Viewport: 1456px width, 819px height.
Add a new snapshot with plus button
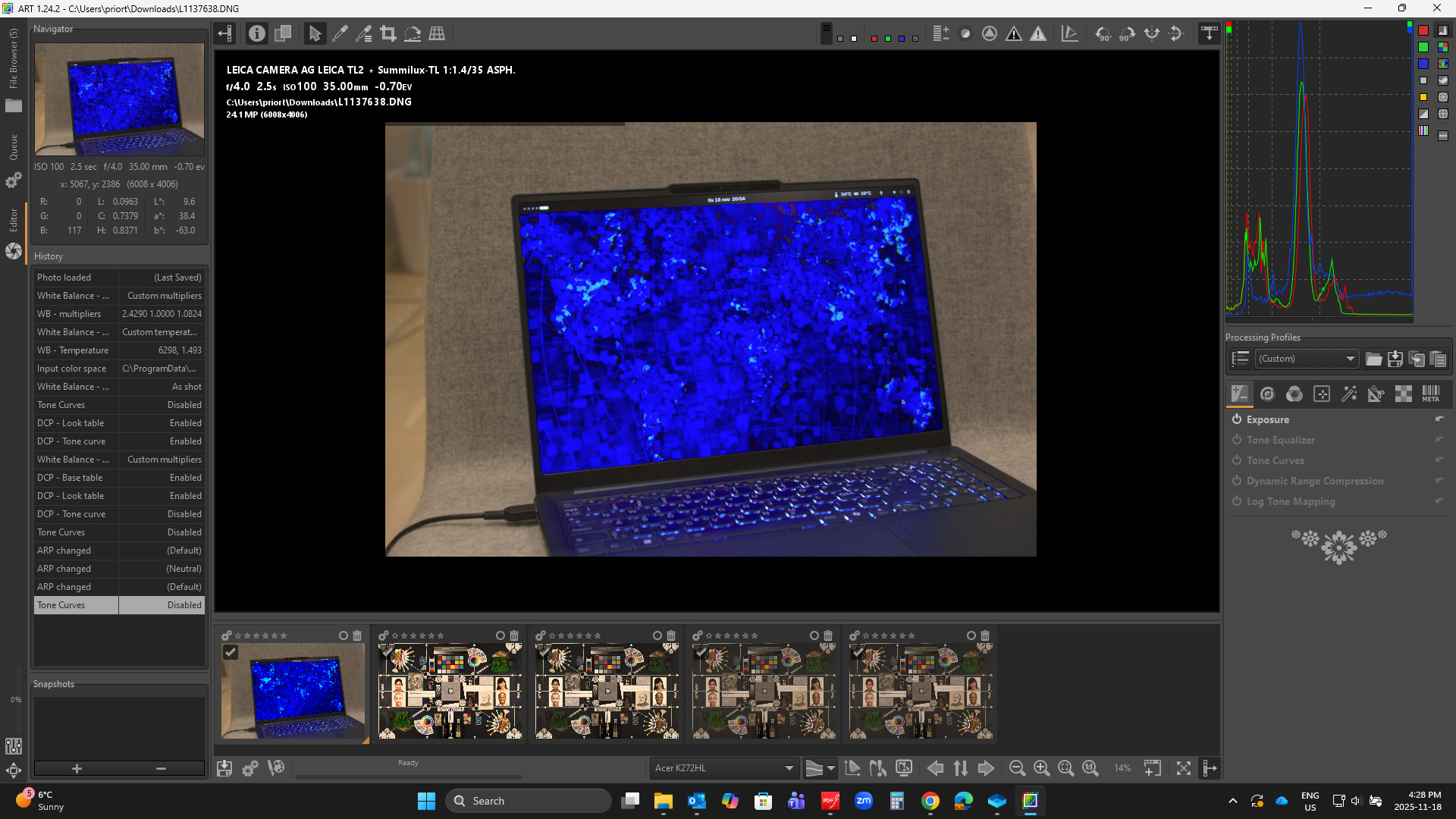(77, 768)
